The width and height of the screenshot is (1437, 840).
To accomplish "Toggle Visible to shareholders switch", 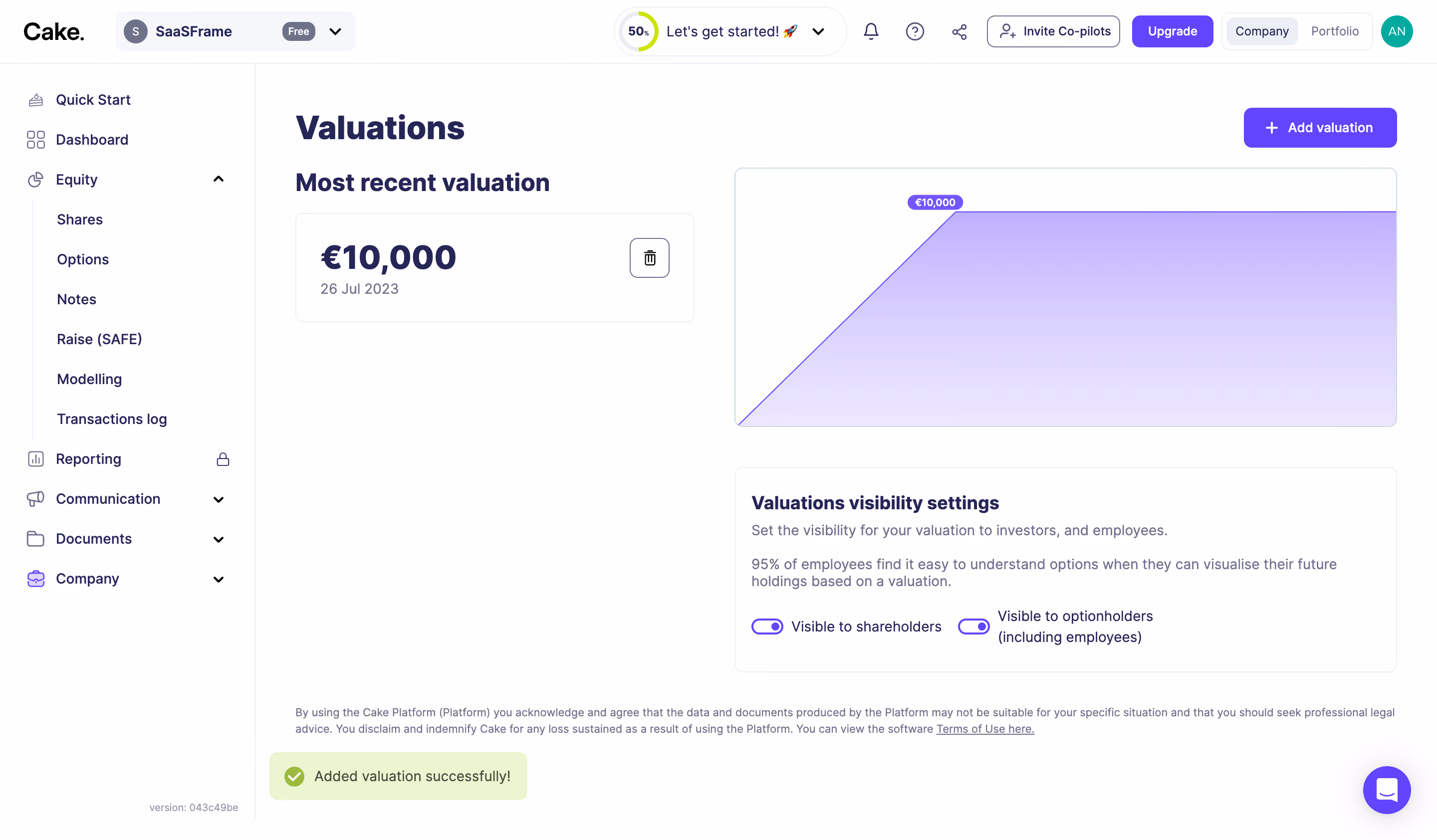I will pos(767,627).
